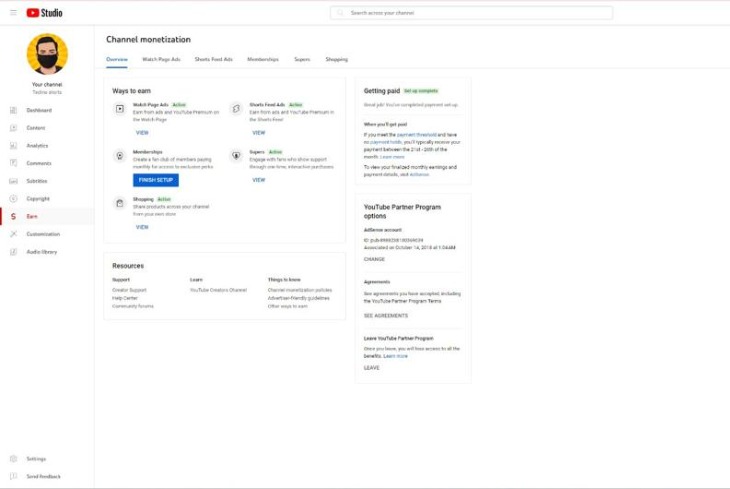The width and height of the screenshot is (730, 489).
Task: Open the Help Center link
Action: 125,298
